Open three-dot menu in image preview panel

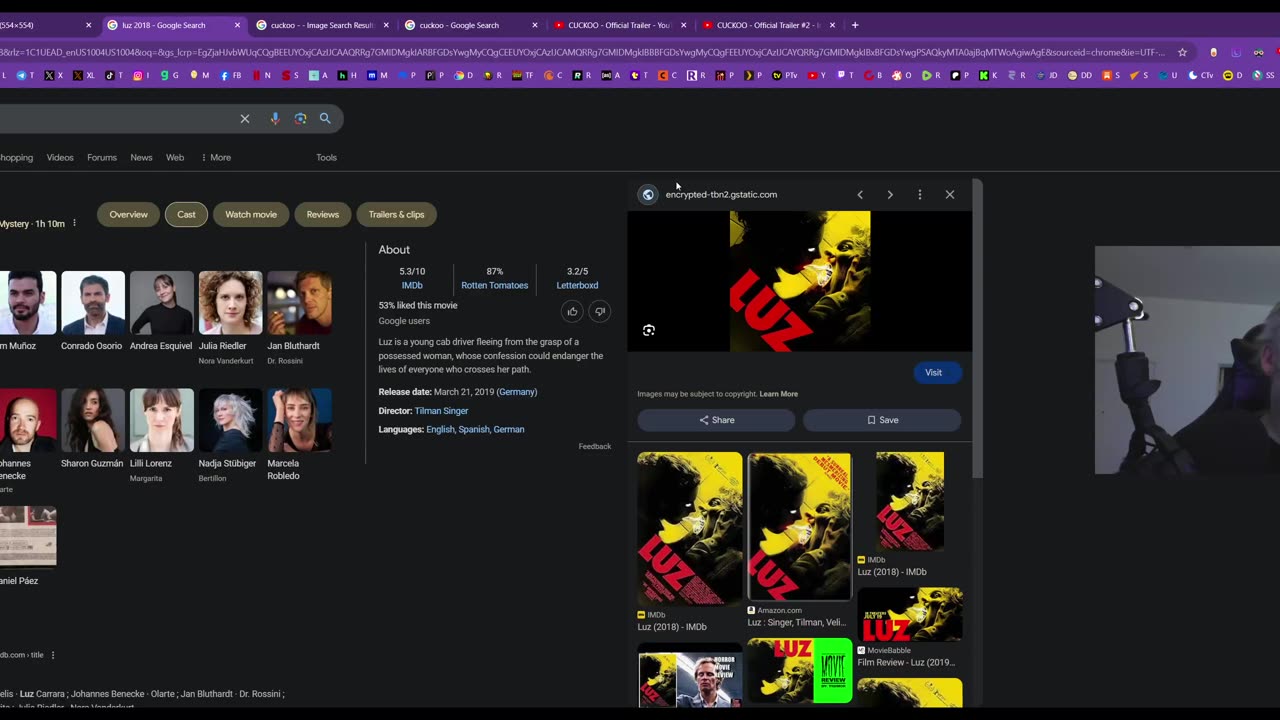[x=920, y=195]
